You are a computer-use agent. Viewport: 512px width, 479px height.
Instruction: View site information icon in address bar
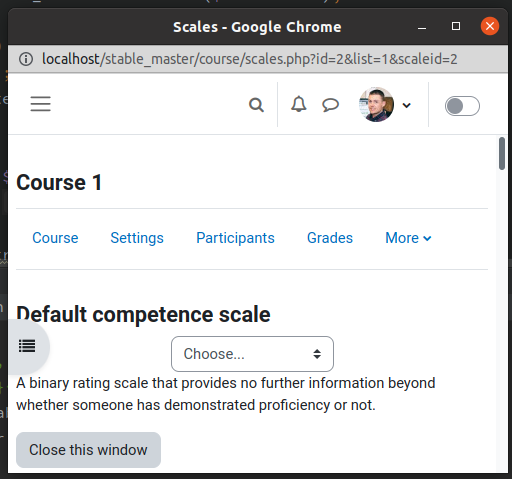pyautogui.click(x=26, y=59)
